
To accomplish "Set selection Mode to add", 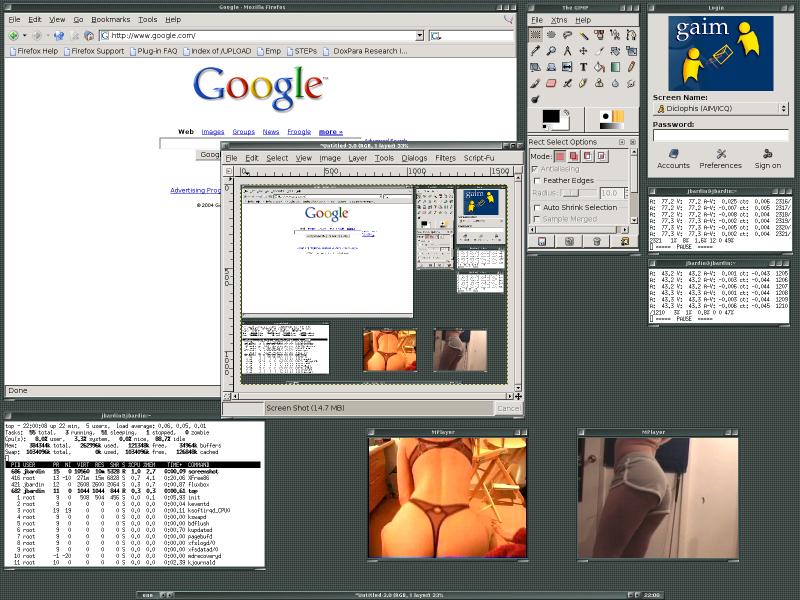I will [574, 156].
